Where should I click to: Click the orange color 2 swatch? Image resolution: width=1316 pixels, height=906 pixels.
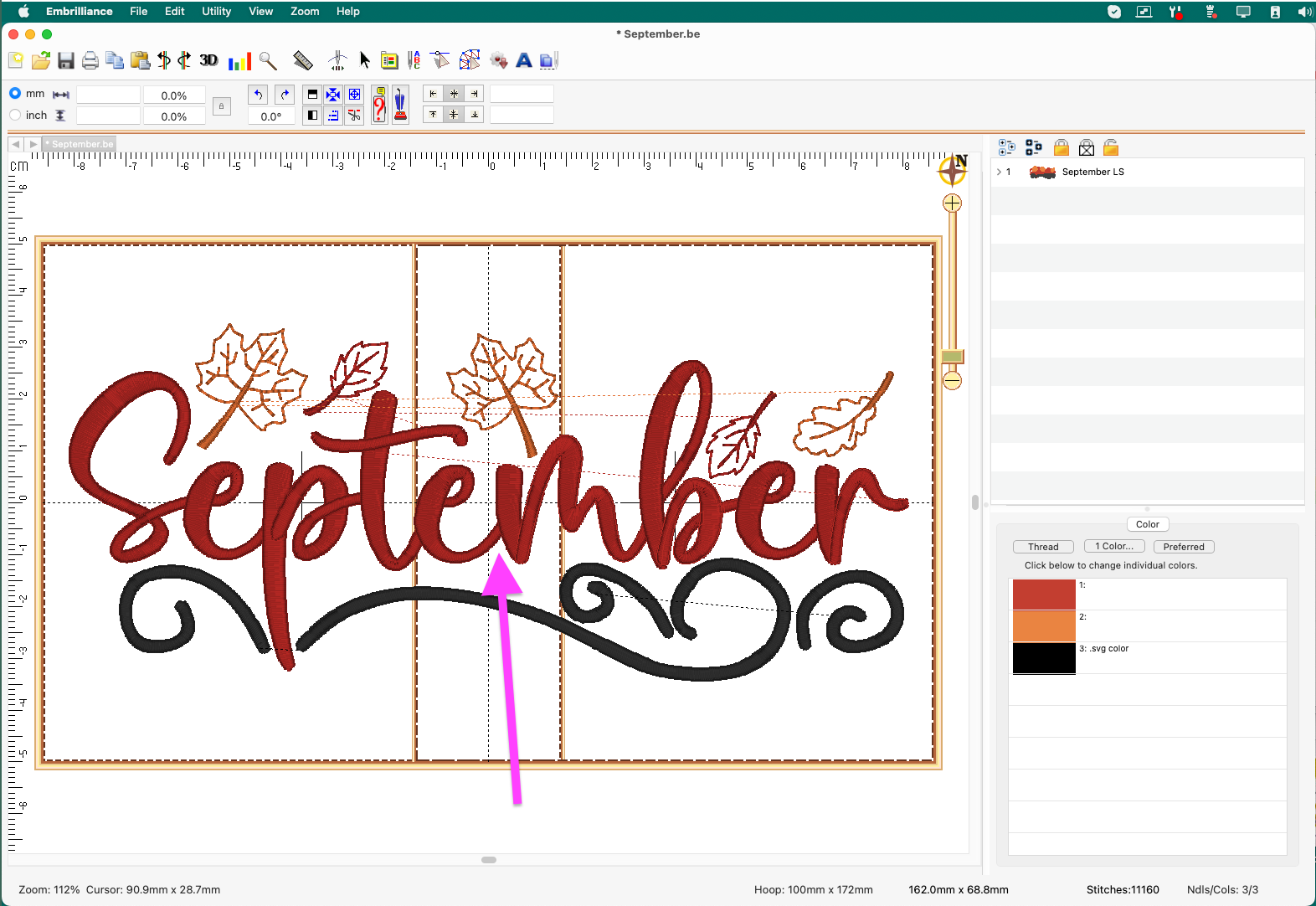pyautogui.click(x=1043, y=625)
